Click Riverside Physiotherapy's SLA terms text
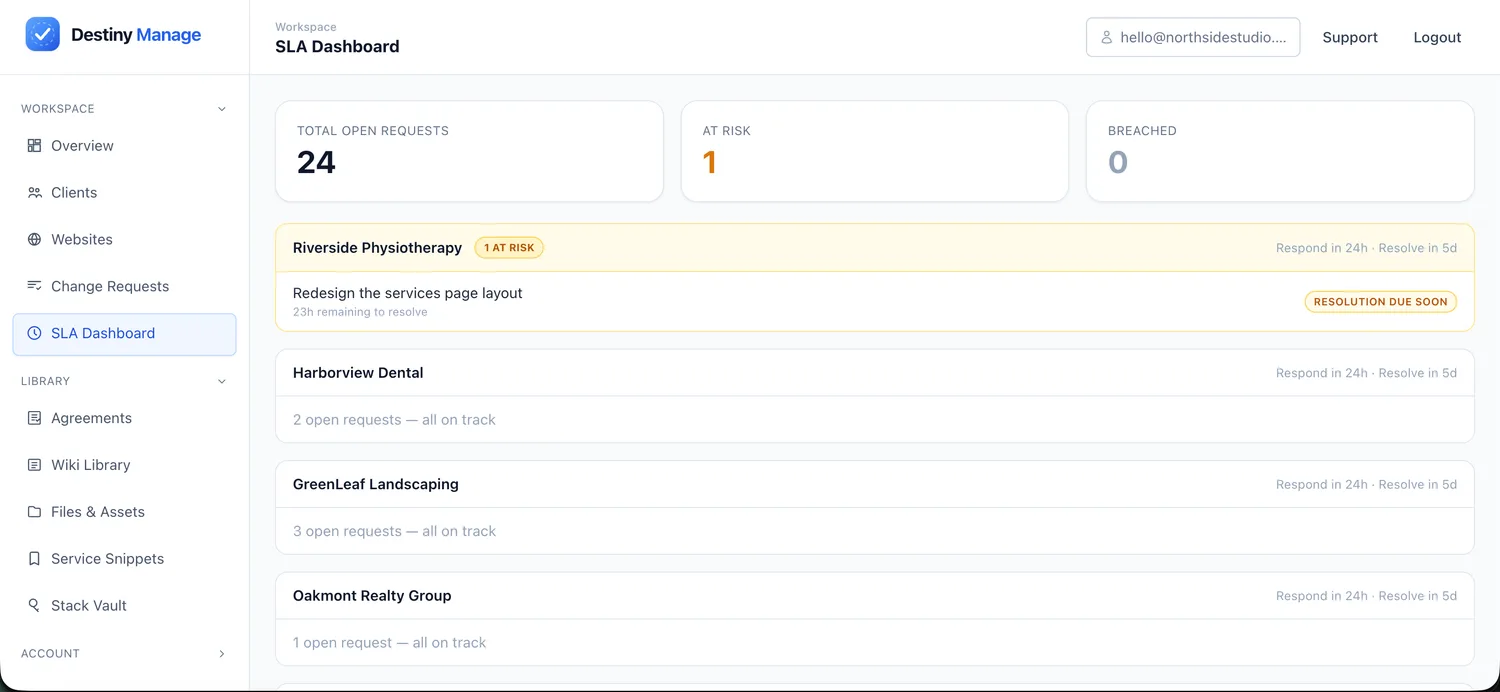The width and height of the screenshot is (1500, 692). pos(1366,248)
